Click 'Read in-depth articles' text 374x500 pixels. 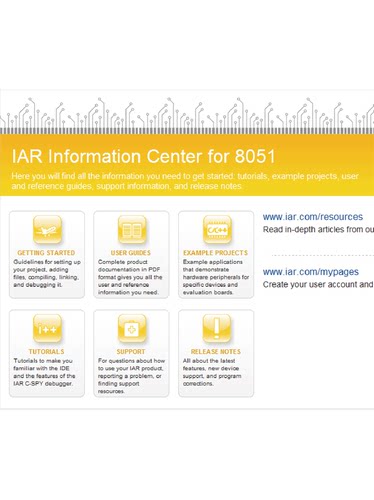318,230
